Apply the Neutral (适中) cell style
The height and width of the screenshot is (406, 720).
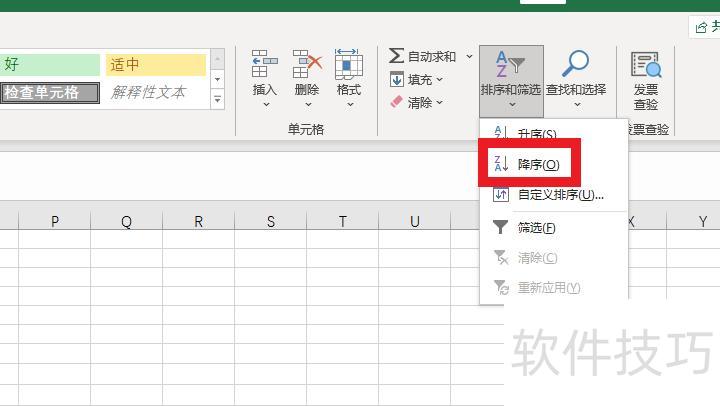point(156,64)
